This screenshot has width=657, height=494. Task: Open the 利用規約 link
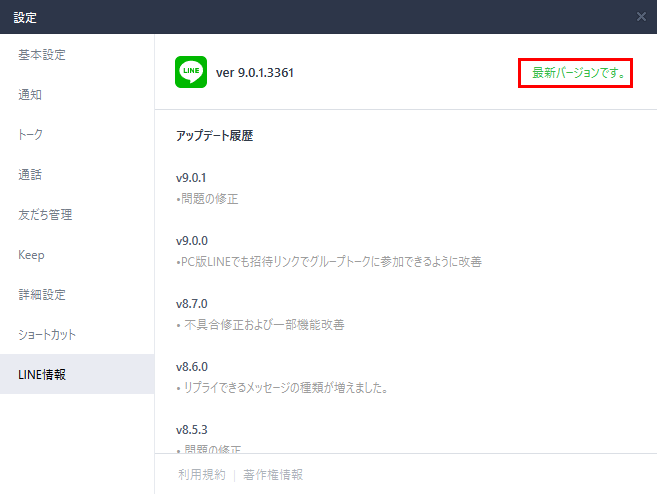pyautogui.click(x=200, y=475)
